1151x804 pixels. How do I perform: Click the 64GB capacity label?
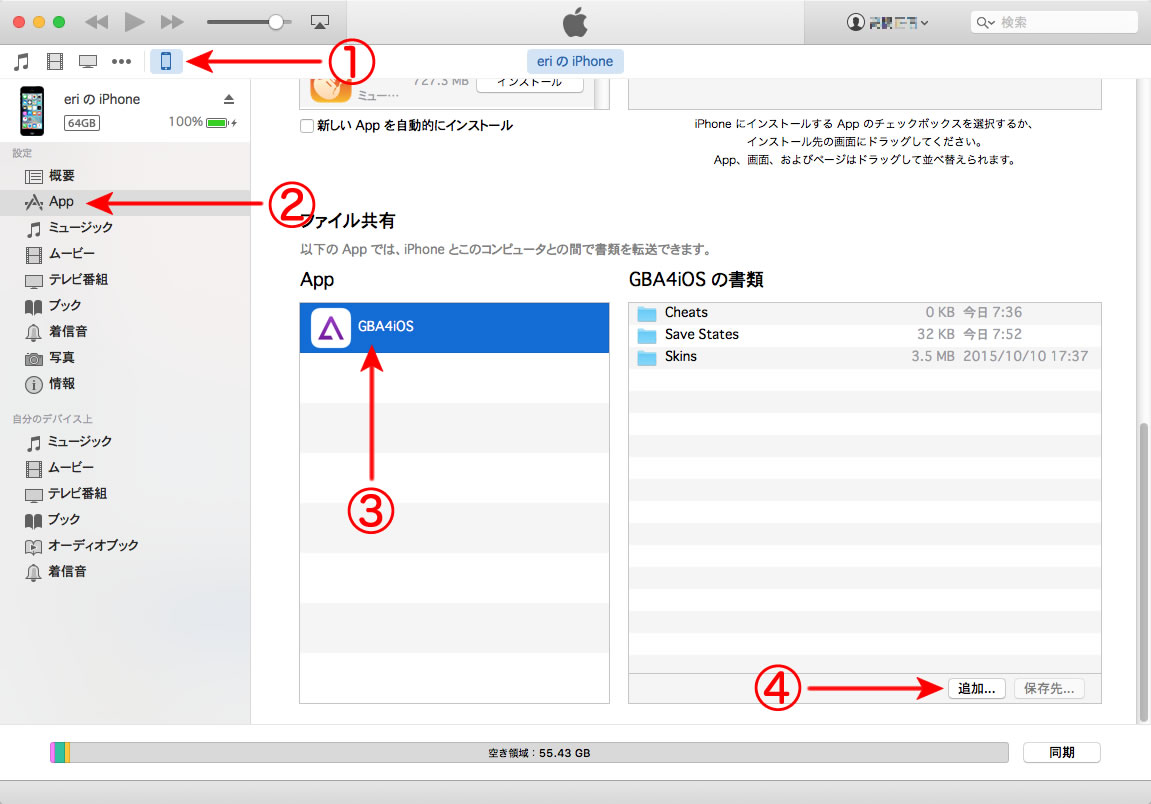click(x=81, y=123)
